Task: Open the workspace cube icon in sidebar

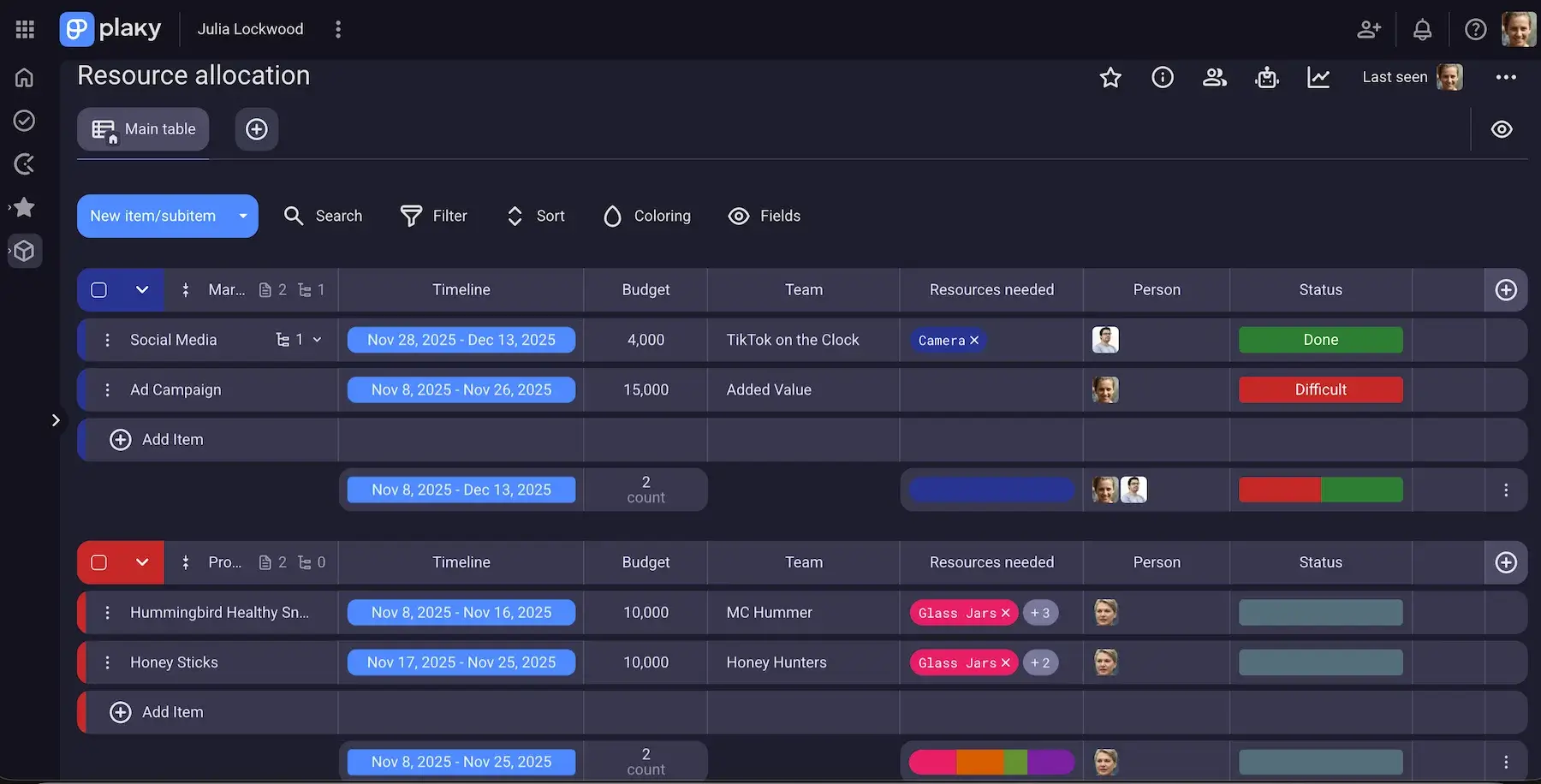Action: point(25,251)
